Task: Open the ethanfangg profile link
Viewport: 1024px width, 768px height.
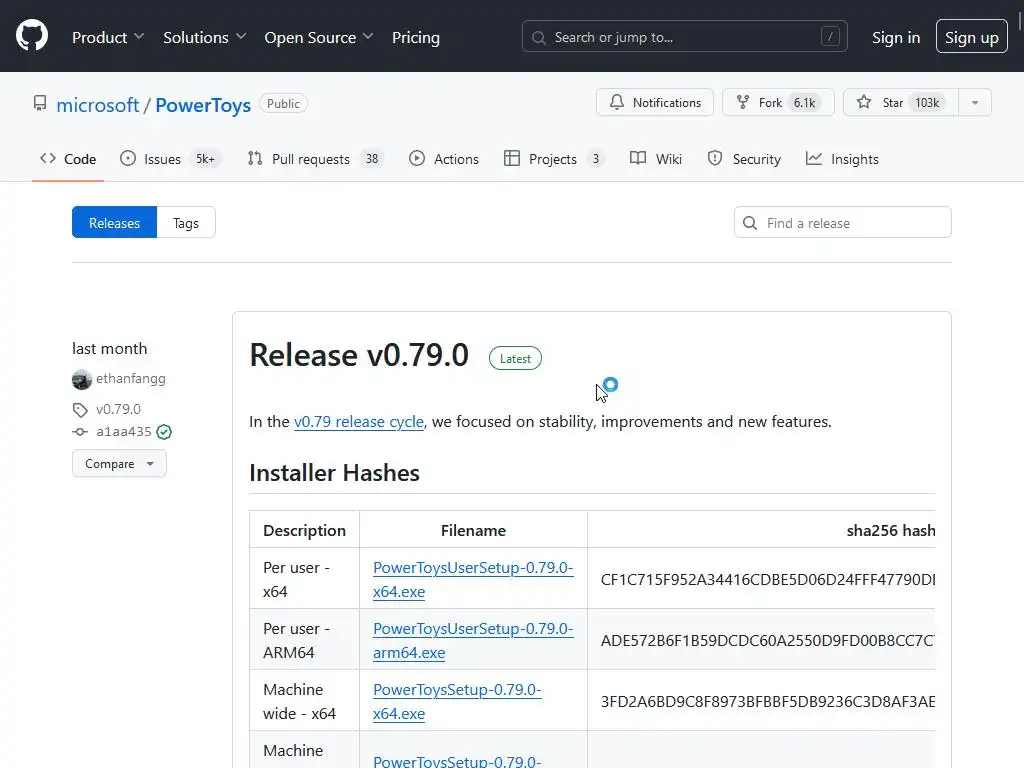Action: point(131,378)
